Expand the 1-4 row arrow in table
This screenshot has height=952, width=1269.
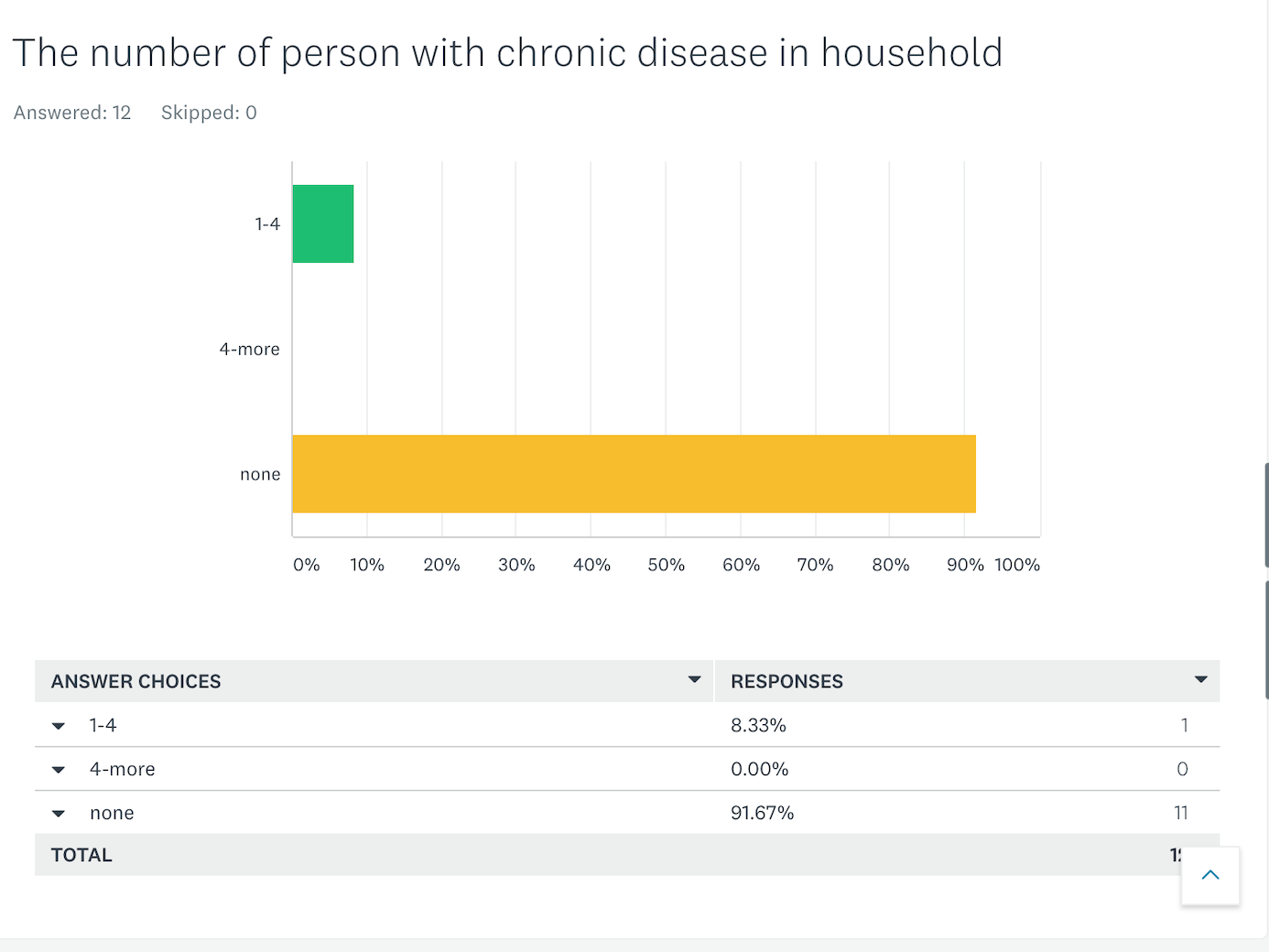59,726
